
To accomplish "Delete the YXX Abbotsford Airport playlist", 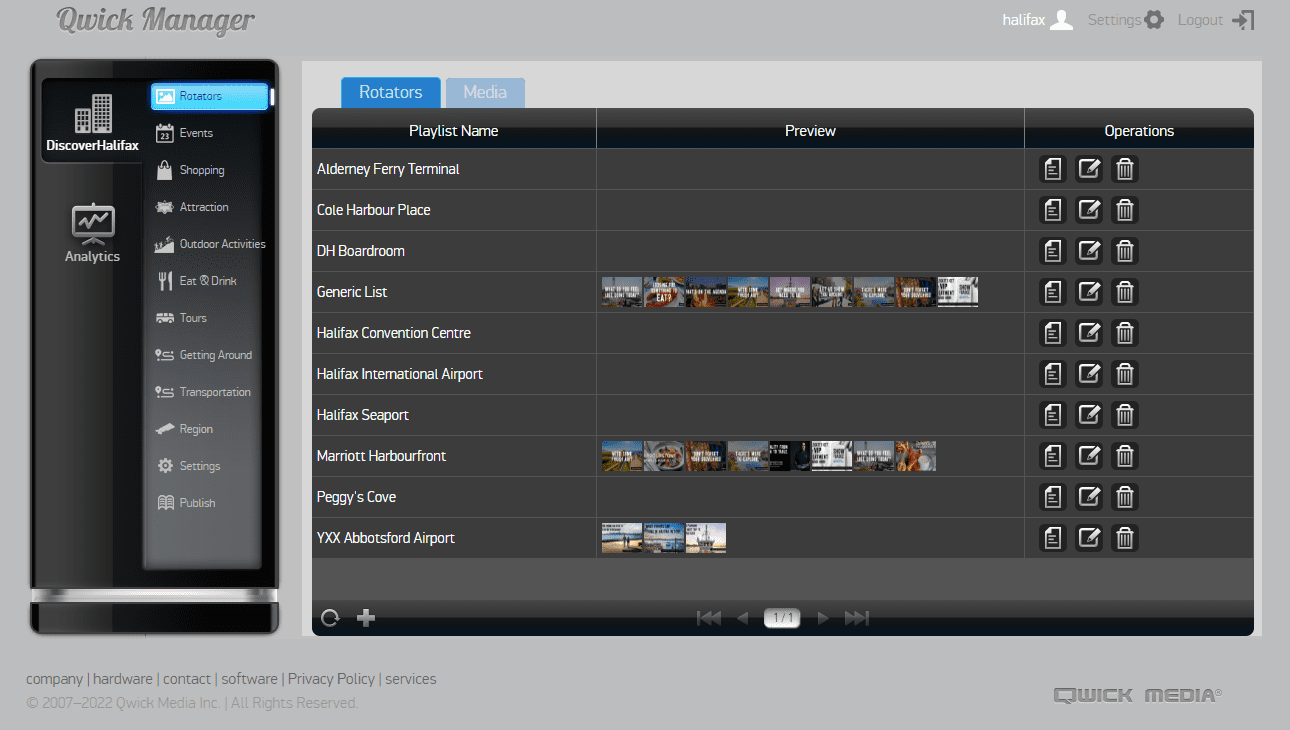I will [1125, 538].
